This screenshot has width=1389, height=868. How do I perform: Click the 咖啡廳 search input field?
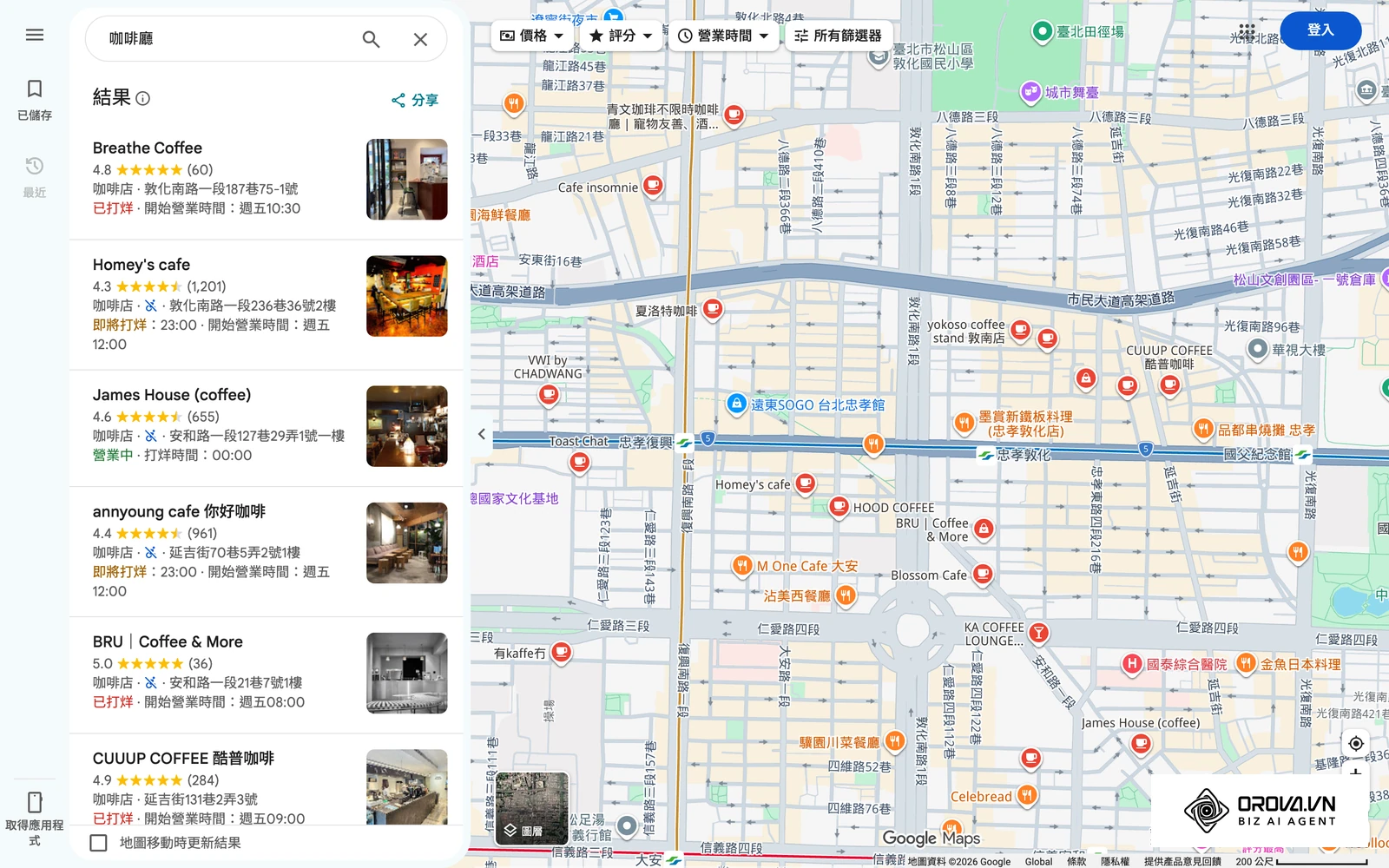227,39
